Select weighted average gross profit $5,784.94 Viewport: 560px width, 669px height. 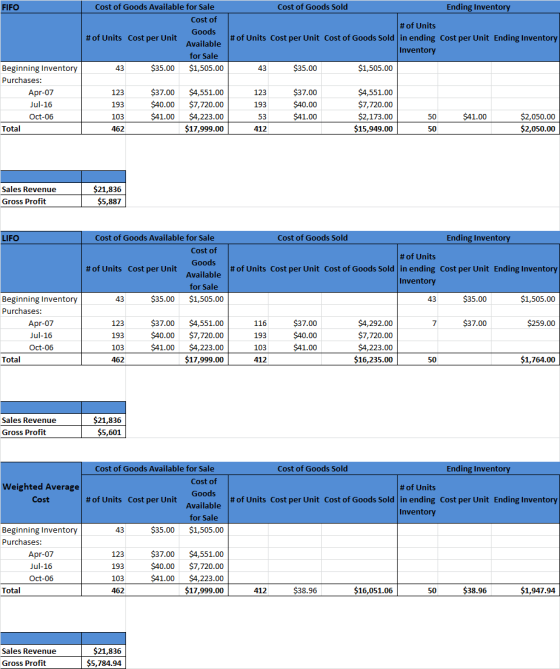coord(104,663)
